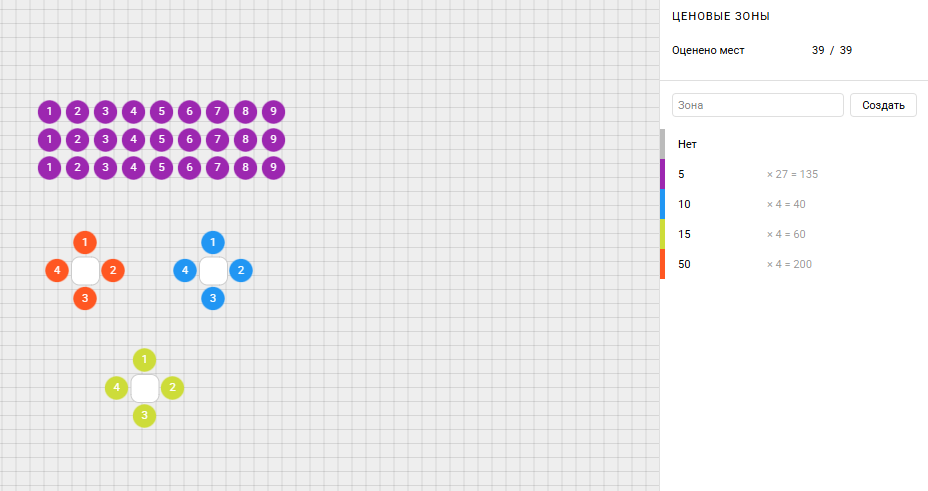
Task: Click the yellow-green color bar of zone 15
Action: (x=662, y=234)
